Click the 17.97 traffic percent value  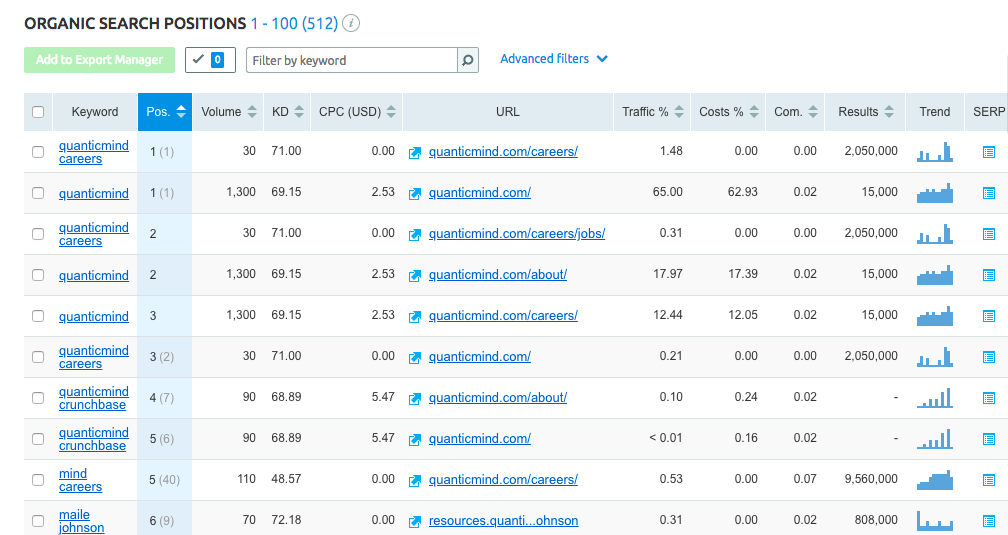point(668,274)
